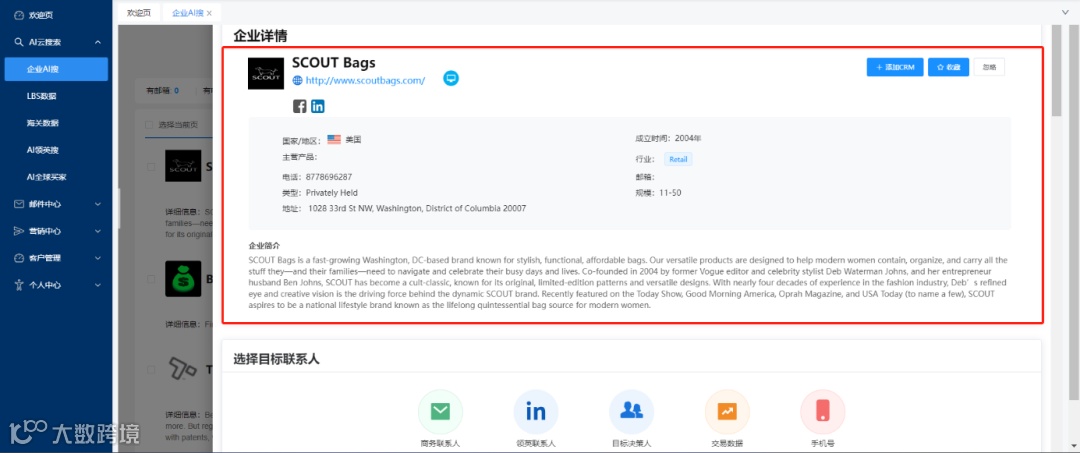This screenshot has height=453, width=1080.
Task: Open 交易数据 chart icon
Action: 727,412
